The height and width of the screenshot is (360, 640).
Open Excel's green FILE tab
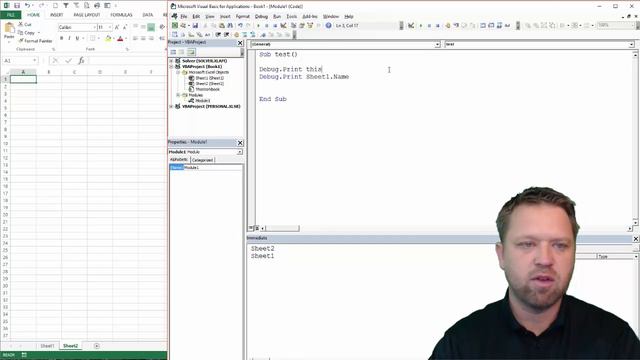(x=11, y=15)
